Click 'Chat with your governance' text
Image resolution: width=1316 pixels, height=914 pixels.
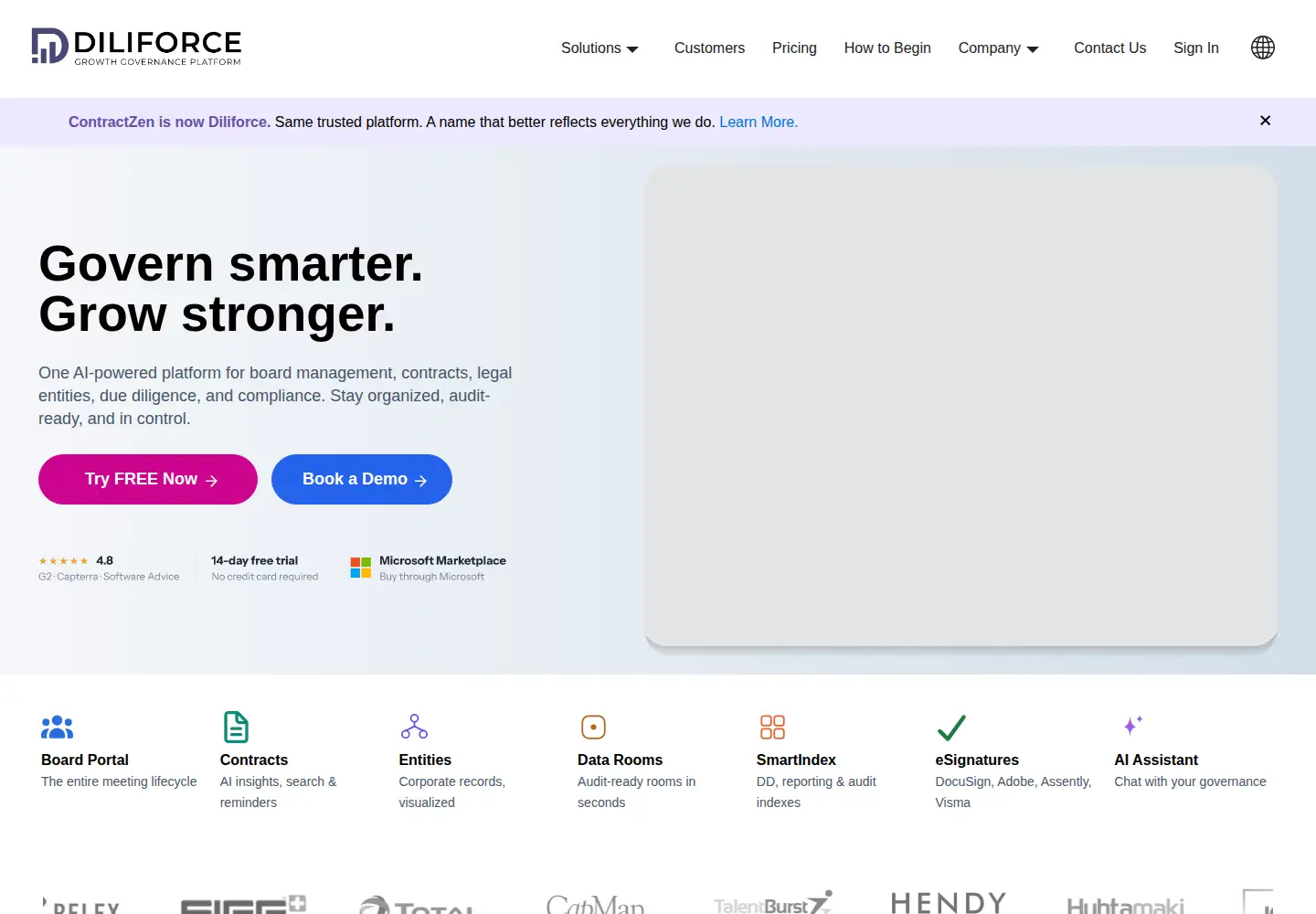coord(1190,781)
